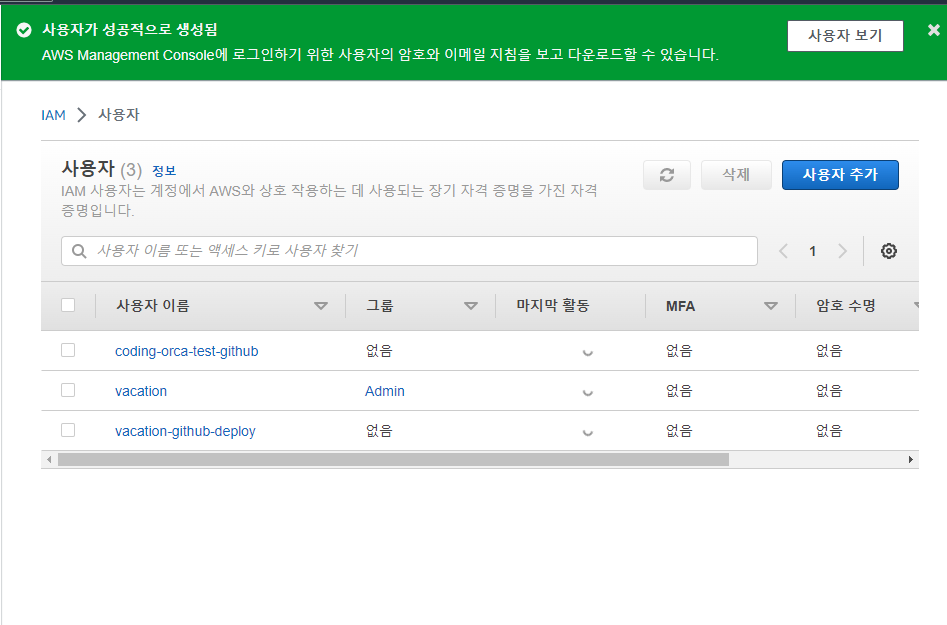Click scrollbar left arrow
The width and height of the screenshot is (947, 625).
49,460
